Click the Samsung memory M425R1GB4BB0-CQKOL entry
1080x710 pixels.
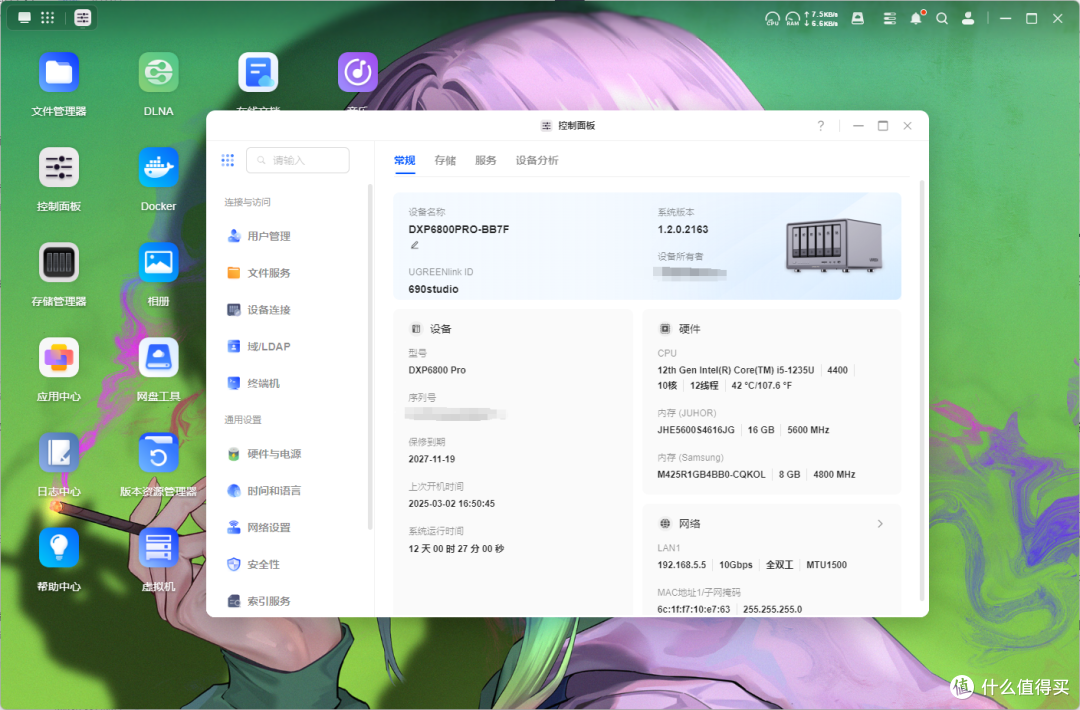(712, 474)
